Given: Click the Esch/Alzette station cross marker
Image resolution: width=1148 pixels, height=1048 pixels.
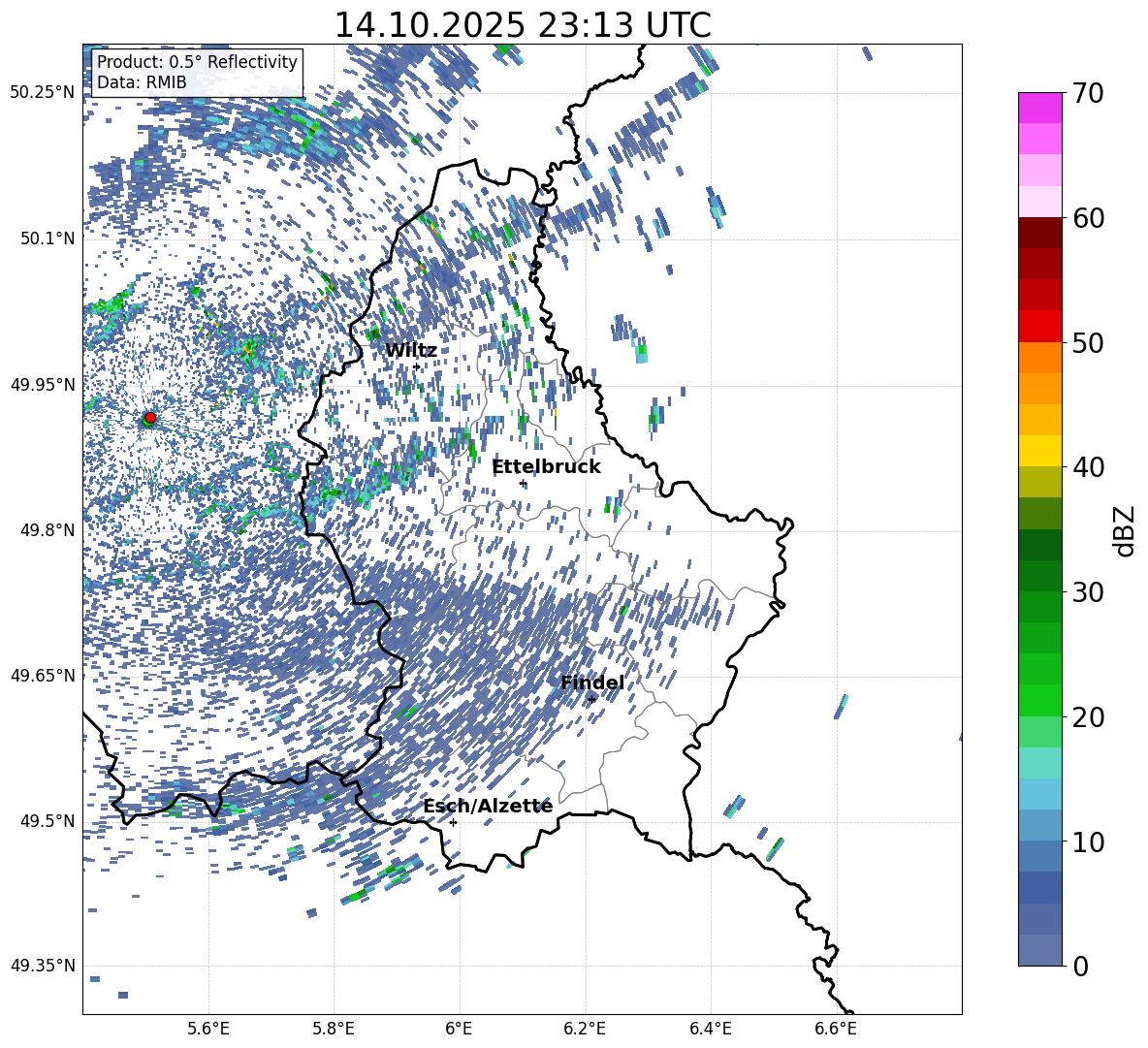Looking at the screenshot, I should (x=453, y=822).
